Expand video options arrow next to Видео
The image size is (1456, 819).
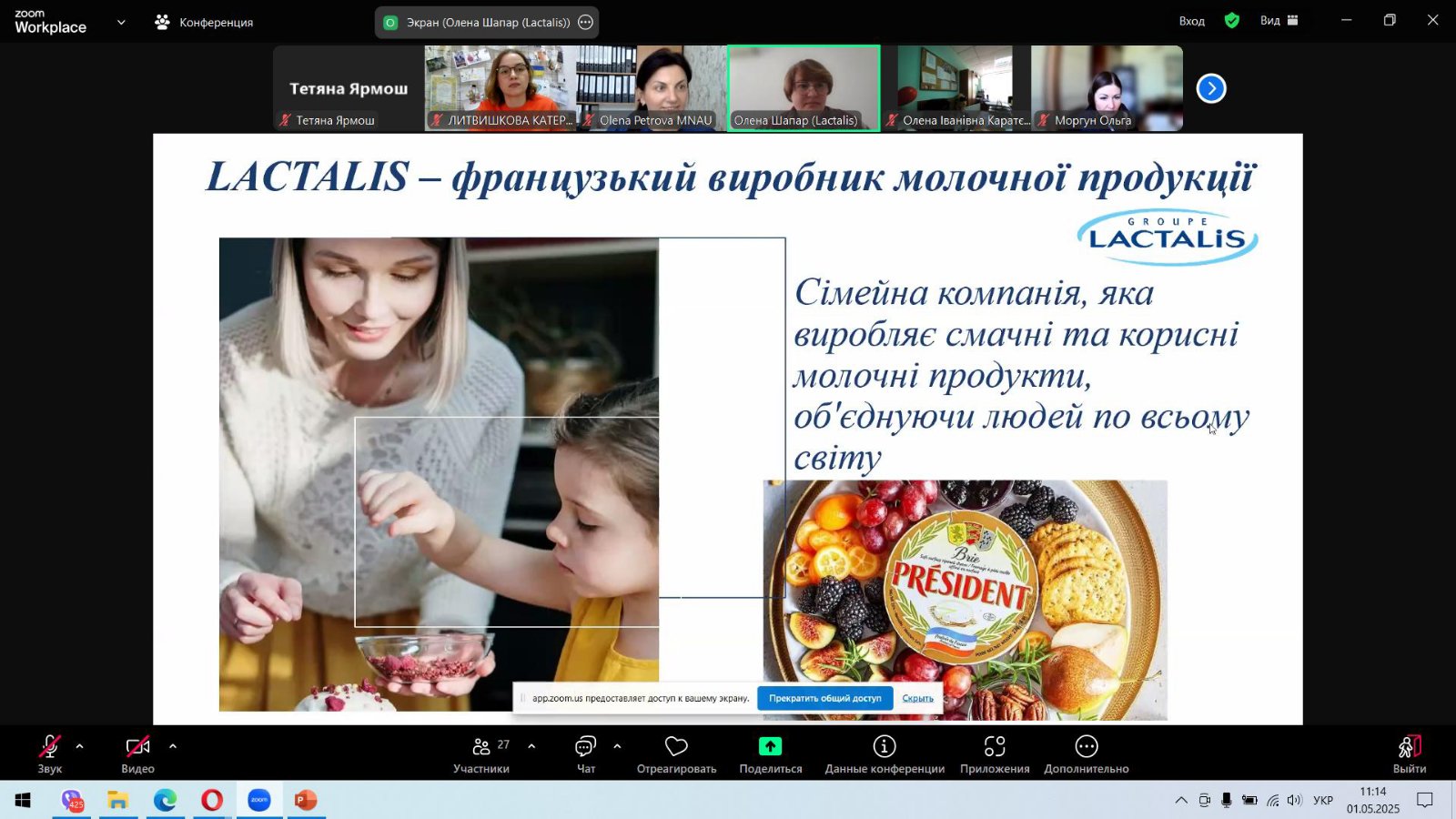pos(173,746)
